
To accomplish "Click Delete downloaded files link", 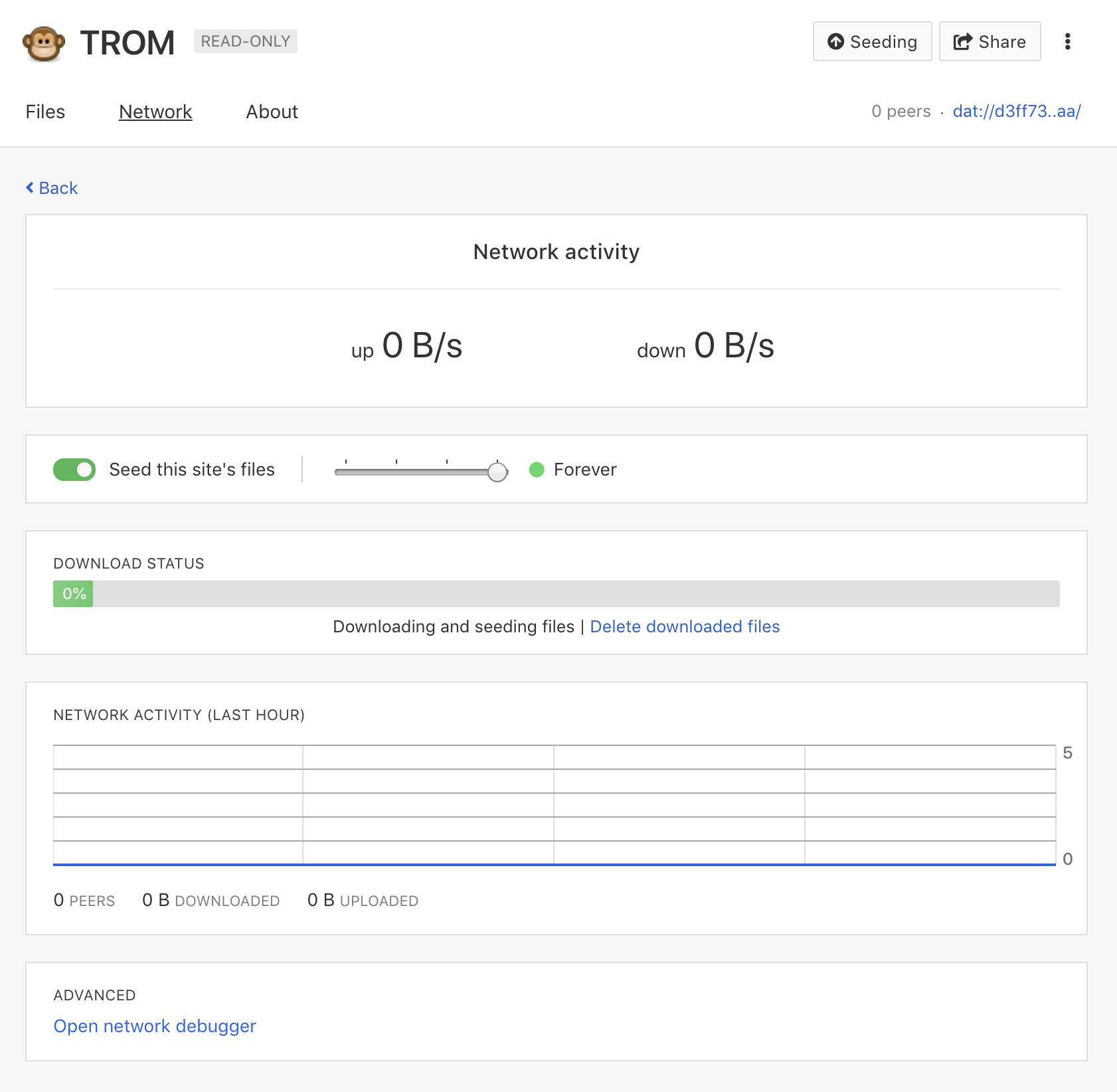I will tap(685, 626).
